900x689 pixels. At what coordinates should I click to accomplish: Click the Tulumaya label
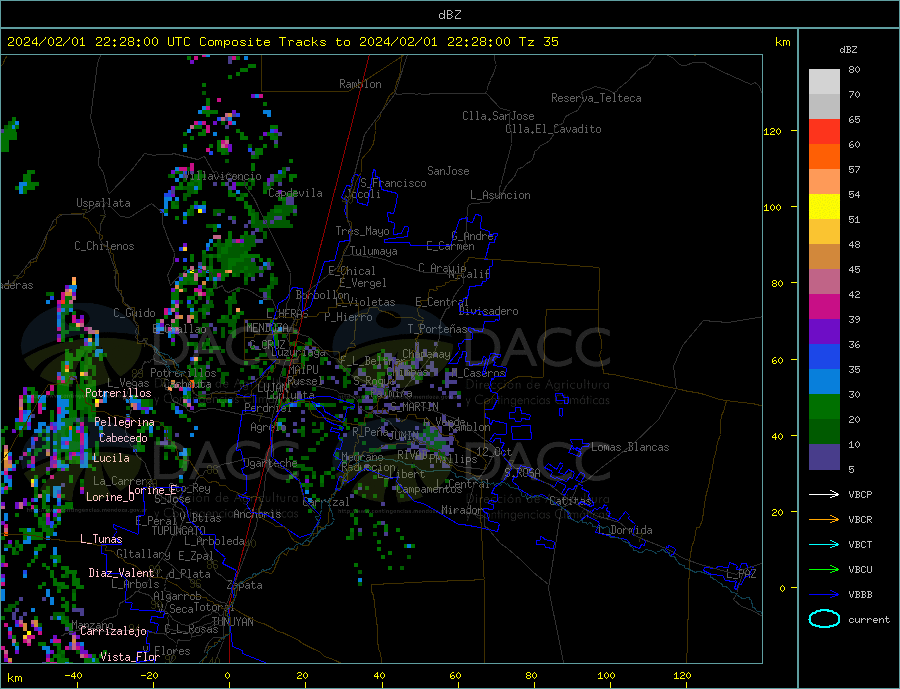point(374,251)
